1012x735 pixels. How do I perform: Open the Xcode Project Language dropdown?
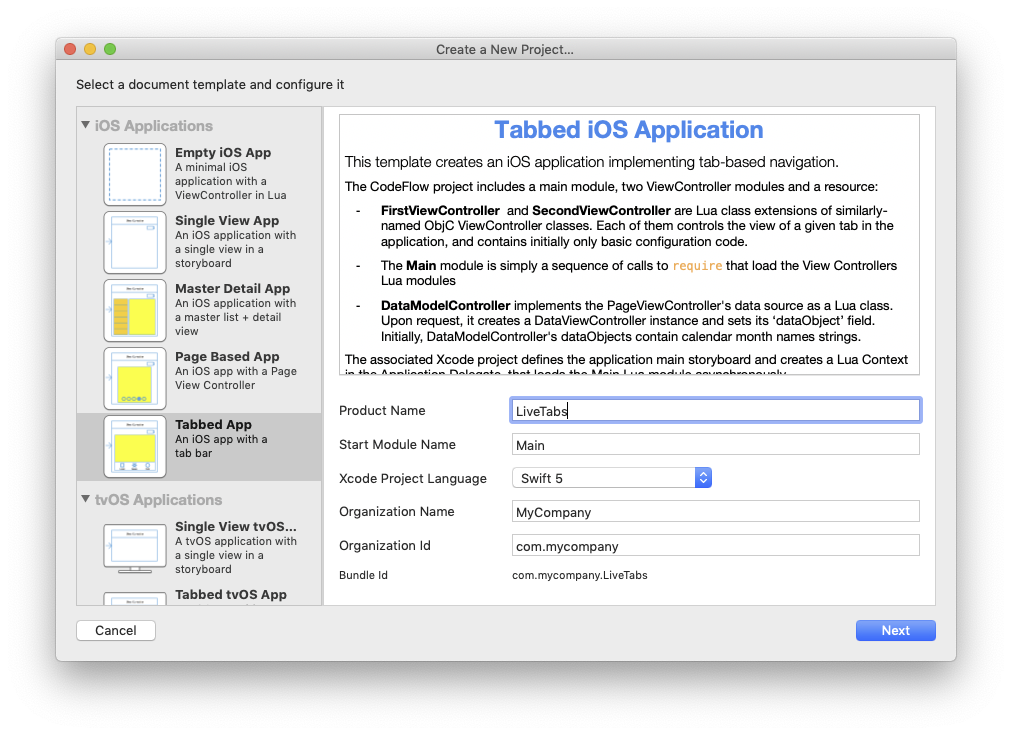612,478
